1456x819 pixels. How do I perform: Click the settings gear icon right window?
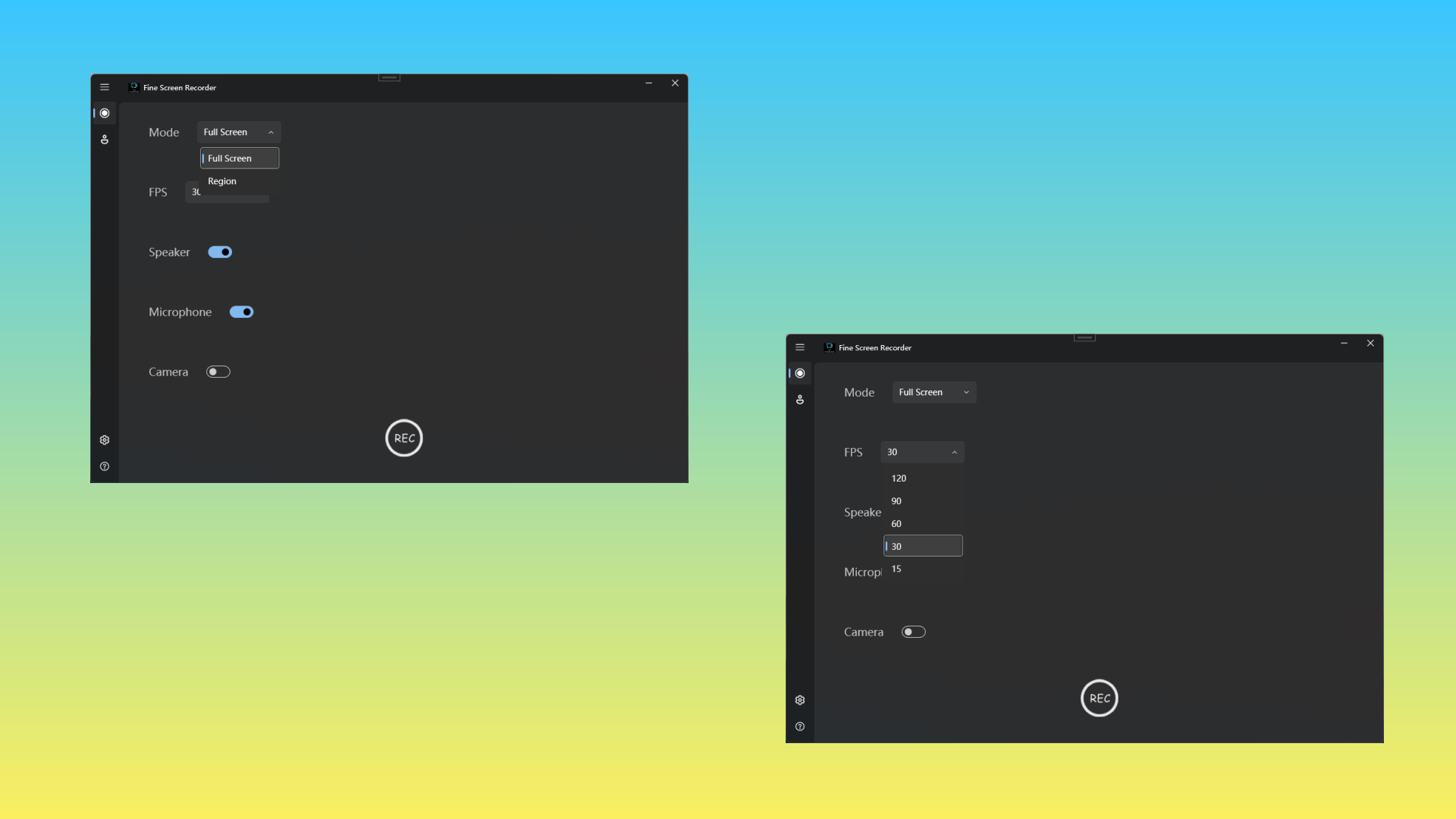click(800, 700)
